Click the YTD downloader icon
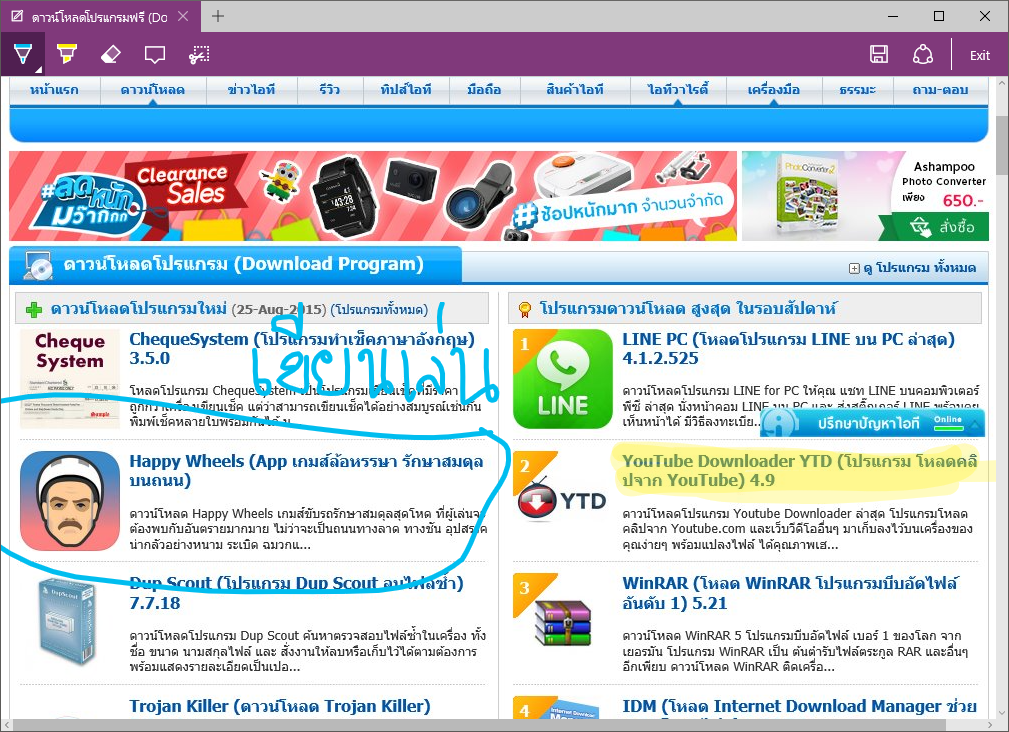 pyautogui.click(x=562, y=500)
